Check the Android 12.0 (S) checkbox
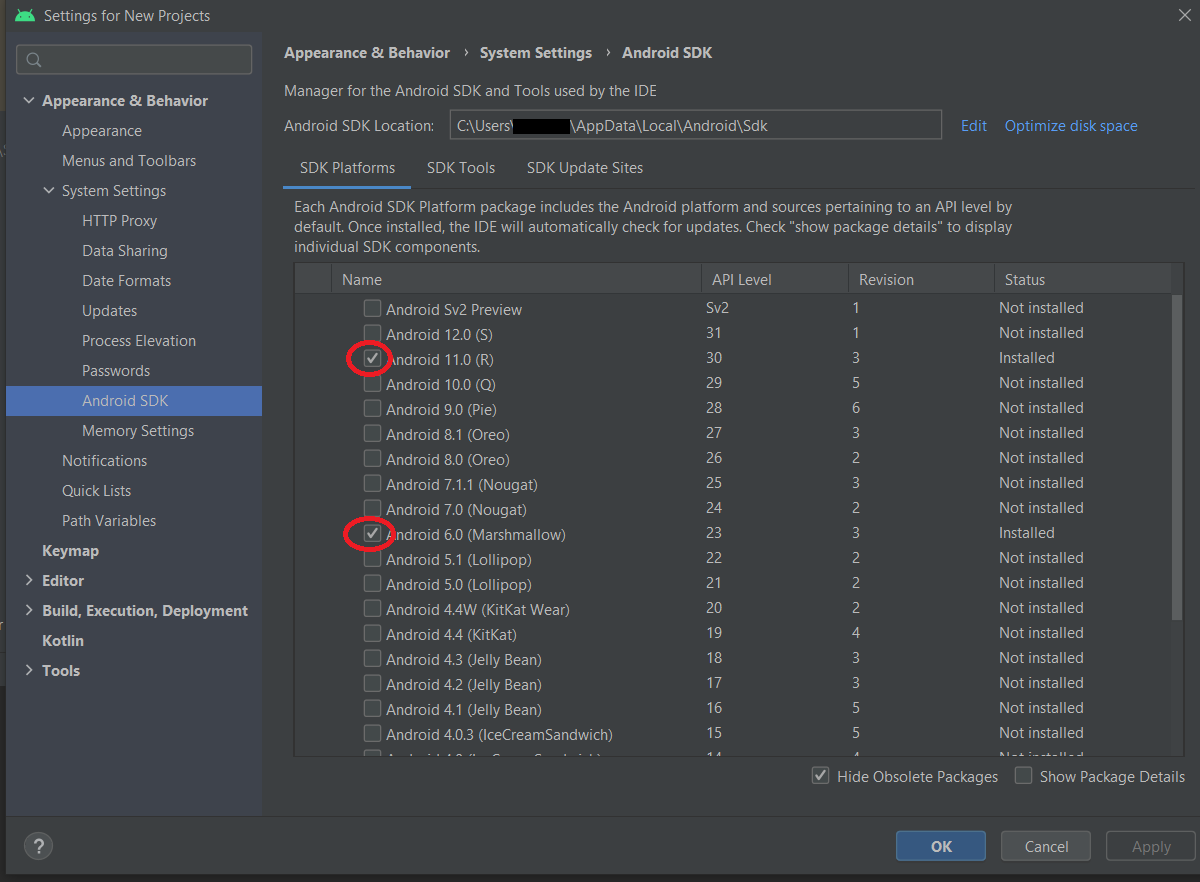 pyautogui.click(x=372, y=333)
